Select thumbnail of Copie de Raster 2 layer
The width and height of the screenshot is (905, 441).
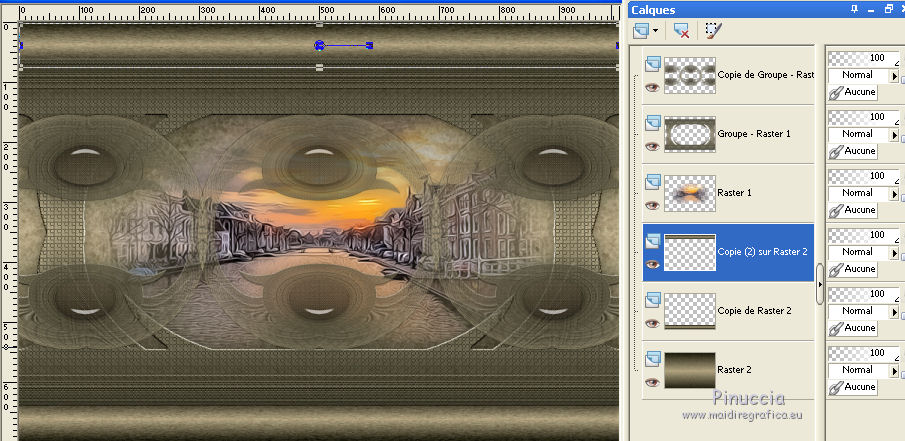tap(690, 311)
